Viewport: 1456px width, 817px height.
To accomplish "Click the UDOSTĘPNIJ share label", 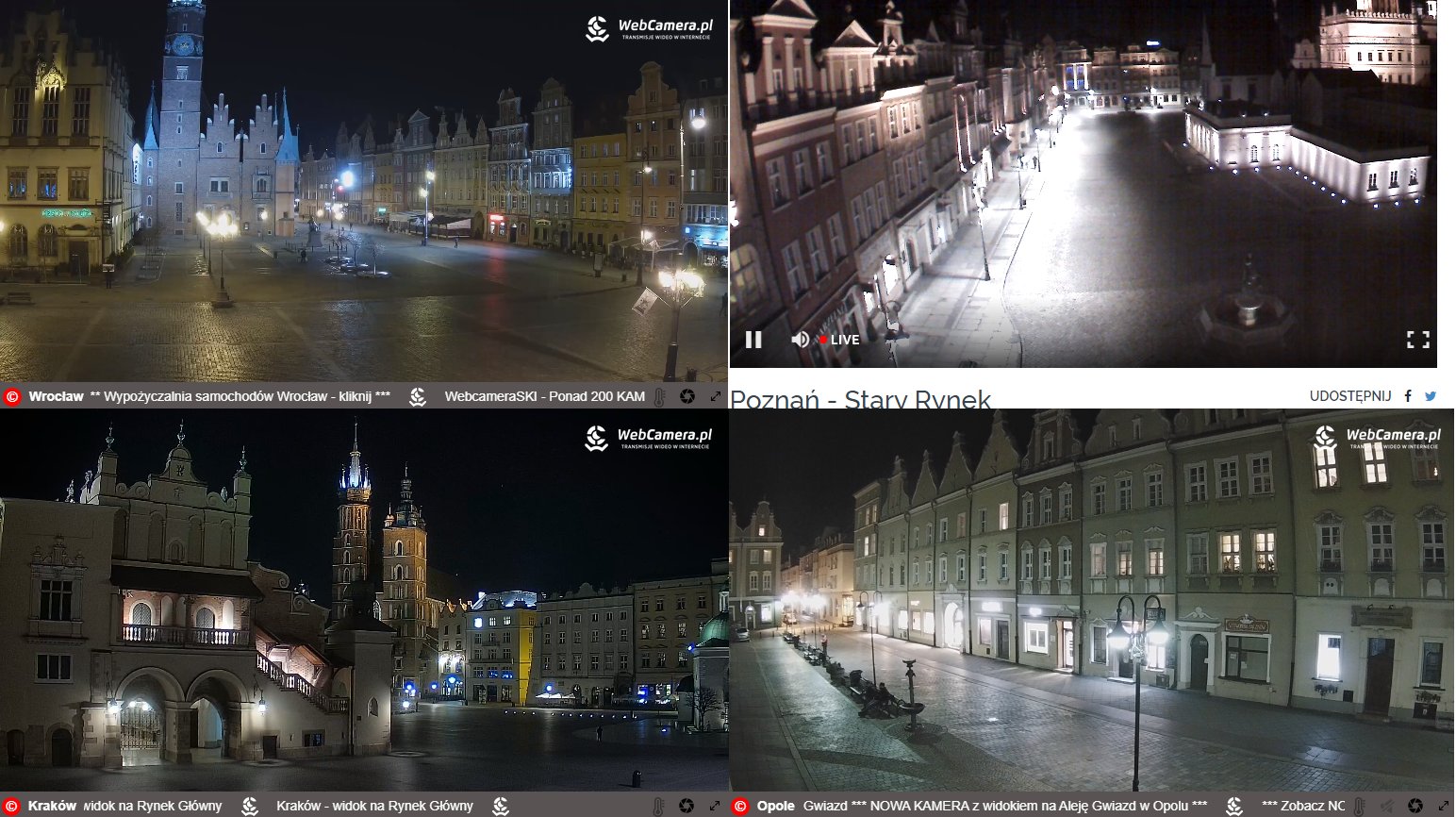I will tap(1349, 396).
